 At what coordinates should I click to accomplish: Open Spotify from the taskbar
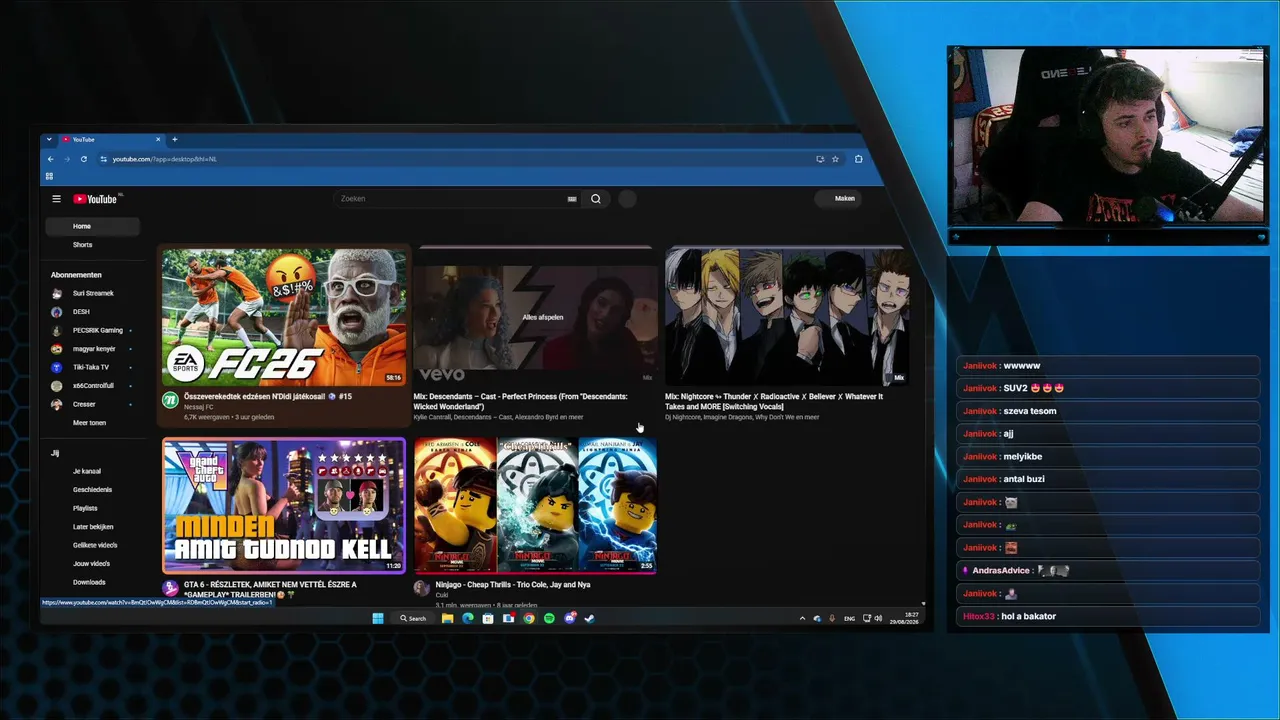[x=549, y=618]
